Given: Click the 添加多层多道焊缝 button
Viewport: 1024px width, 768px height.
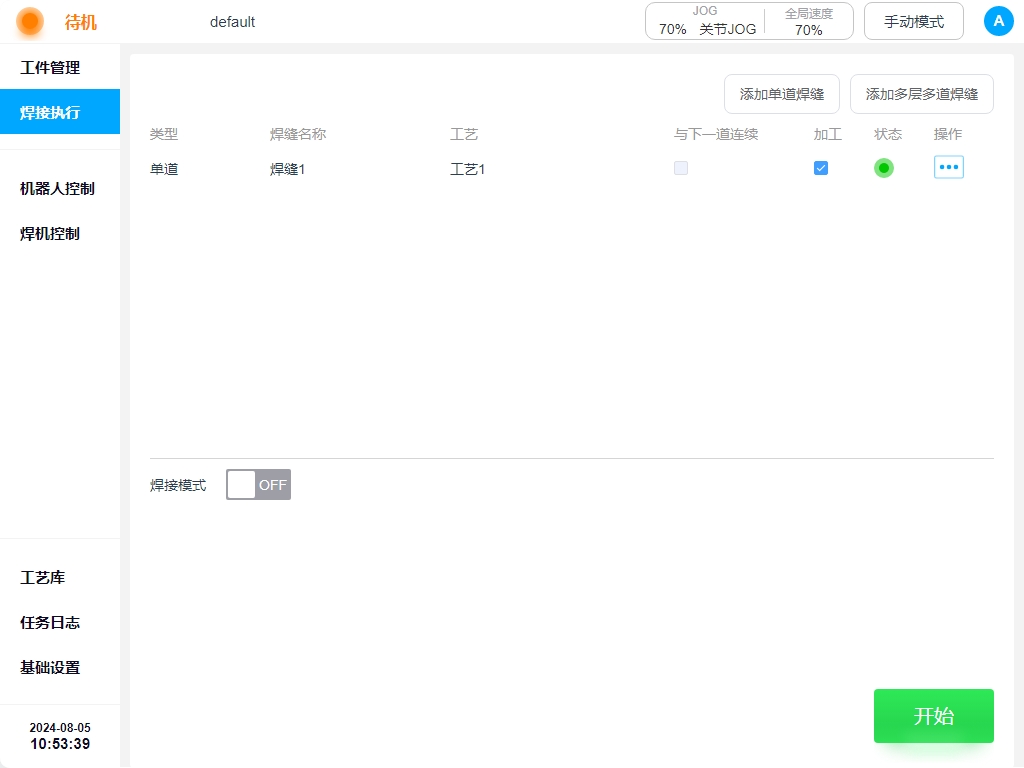Looking at the screenshot, I should point(921,94).
